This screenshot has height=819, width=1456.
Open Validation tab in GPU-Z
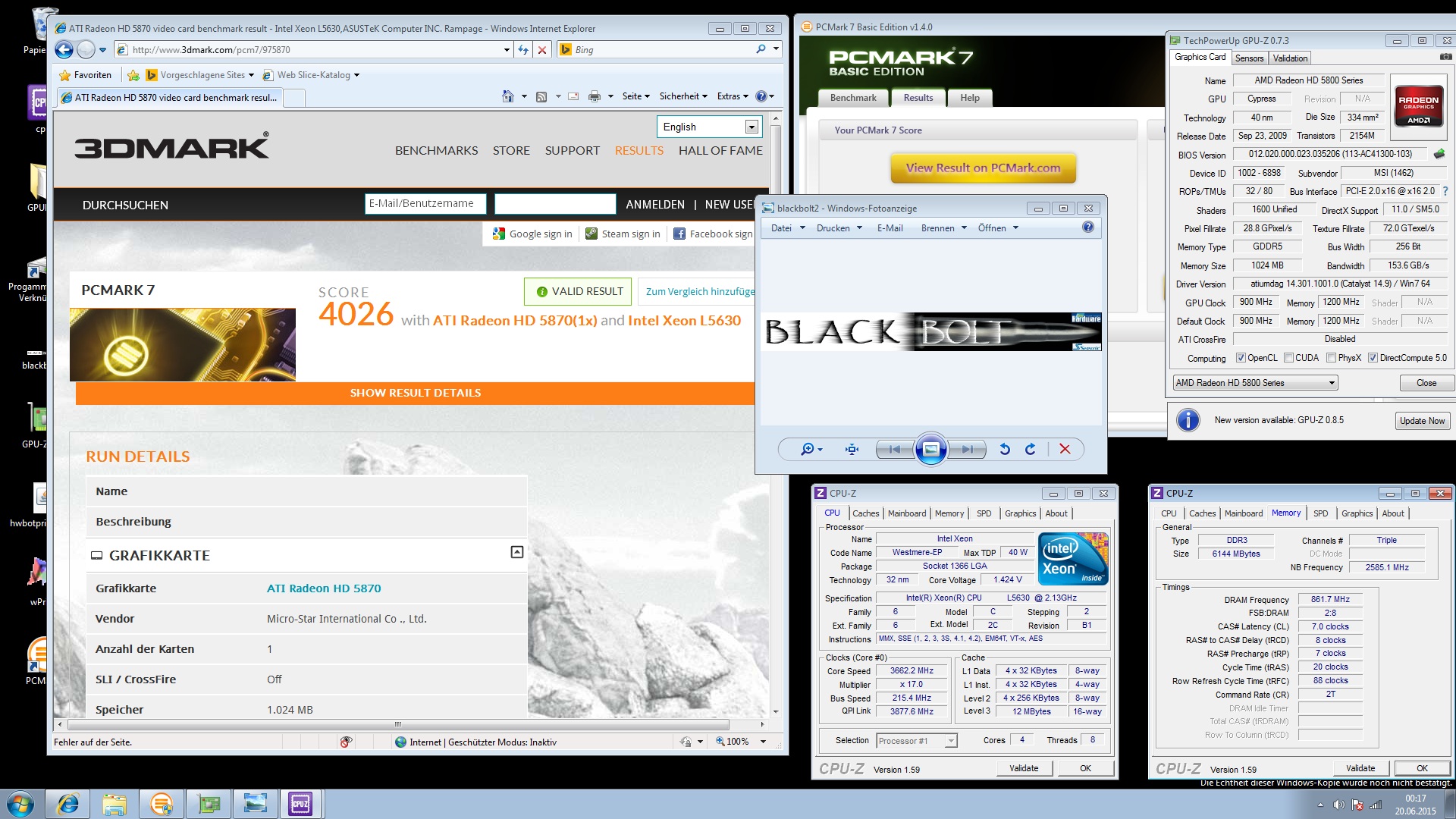pyautogui.click(x=1290, y=58)
